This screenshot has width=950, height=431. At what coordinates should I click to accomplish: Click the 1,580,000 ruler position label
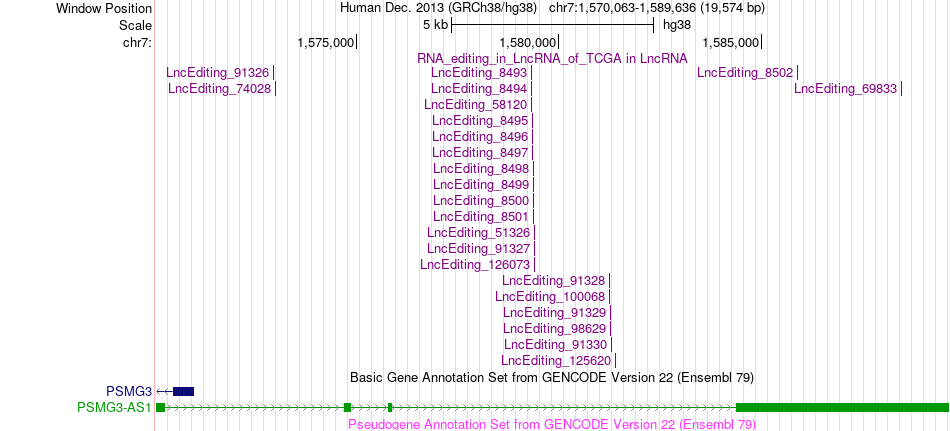527,42
